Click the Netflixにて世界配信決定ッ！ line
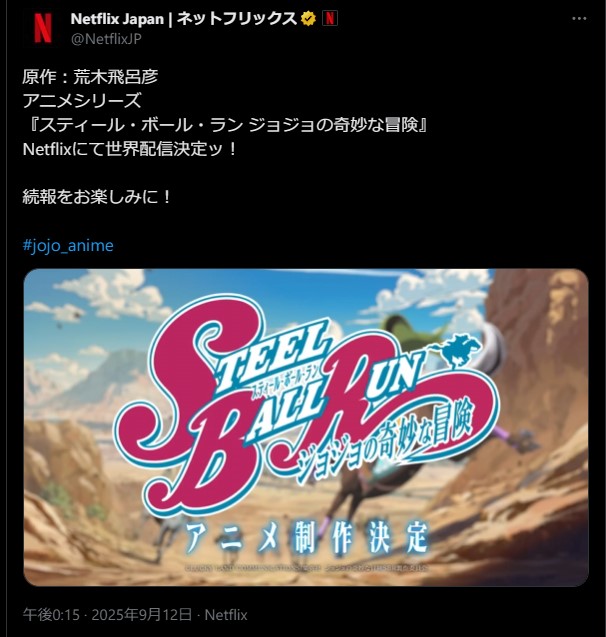The height and width of the screenshot is (637, 606). pyautogui.click(x=130, y=149)
